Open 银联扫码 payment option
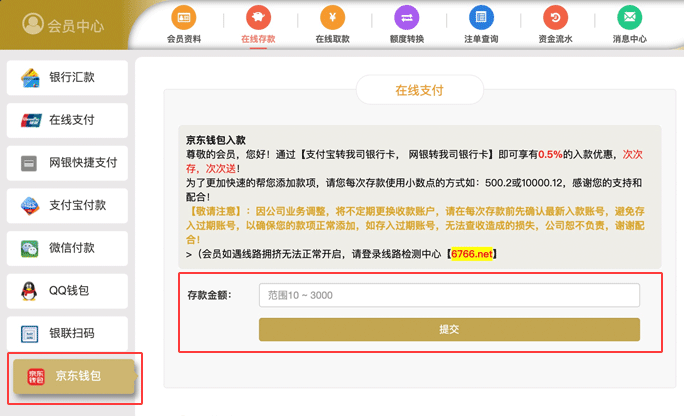The image size is (684, 416). pyautogui.click(x=68, y=332)
